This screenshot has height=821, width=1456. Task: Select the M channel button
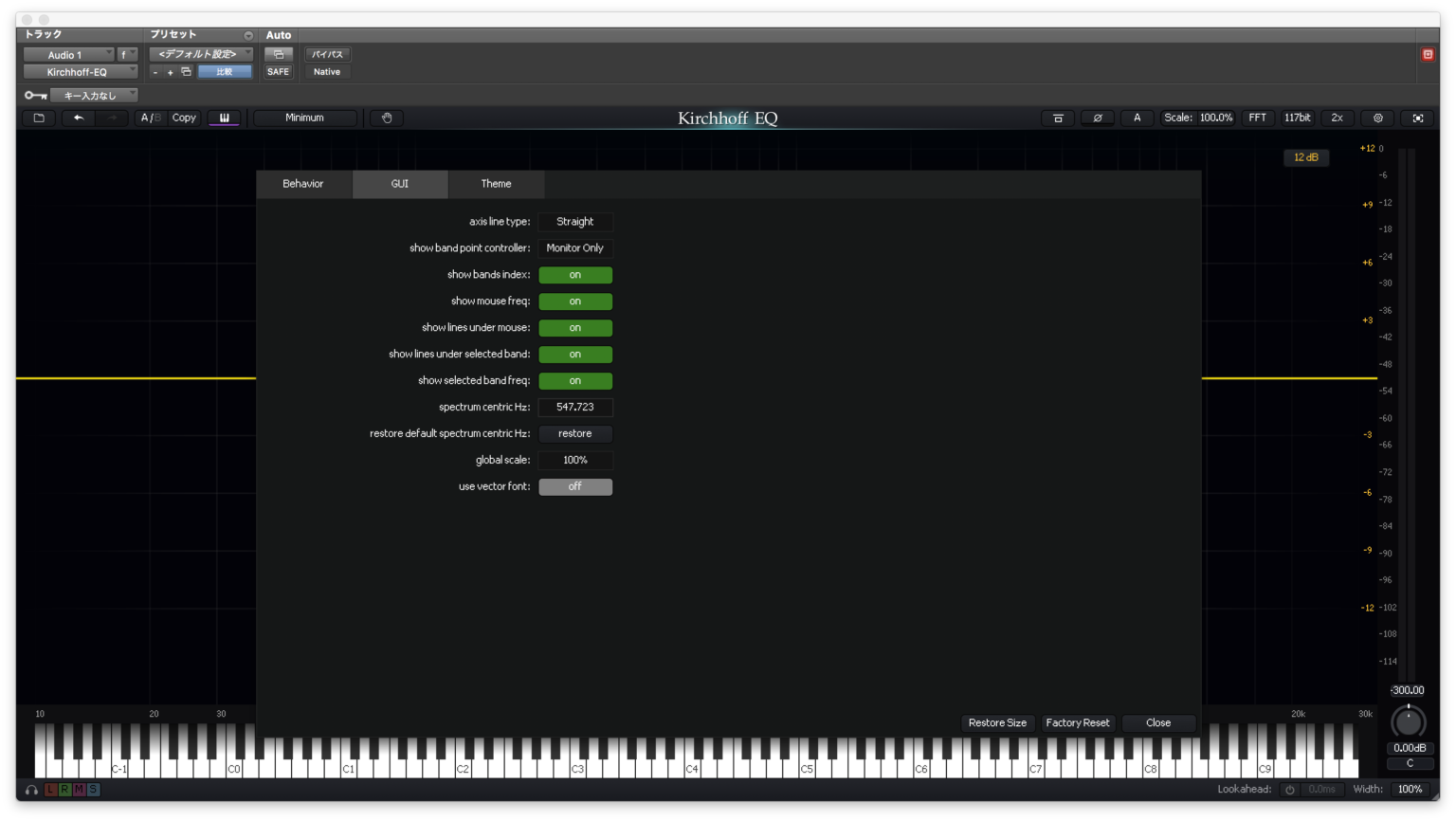(x=79, y=790)
